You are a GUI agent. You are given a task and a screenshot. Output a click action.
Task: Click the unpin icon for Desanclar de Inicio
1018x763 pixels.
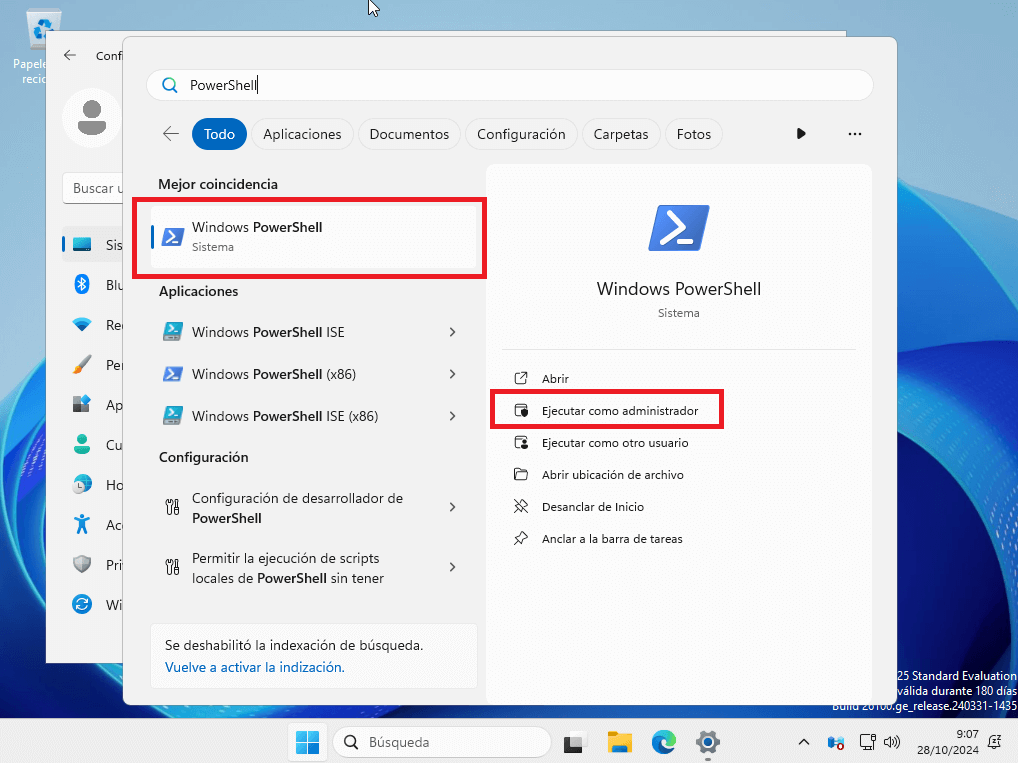click(x=521, y=506)
